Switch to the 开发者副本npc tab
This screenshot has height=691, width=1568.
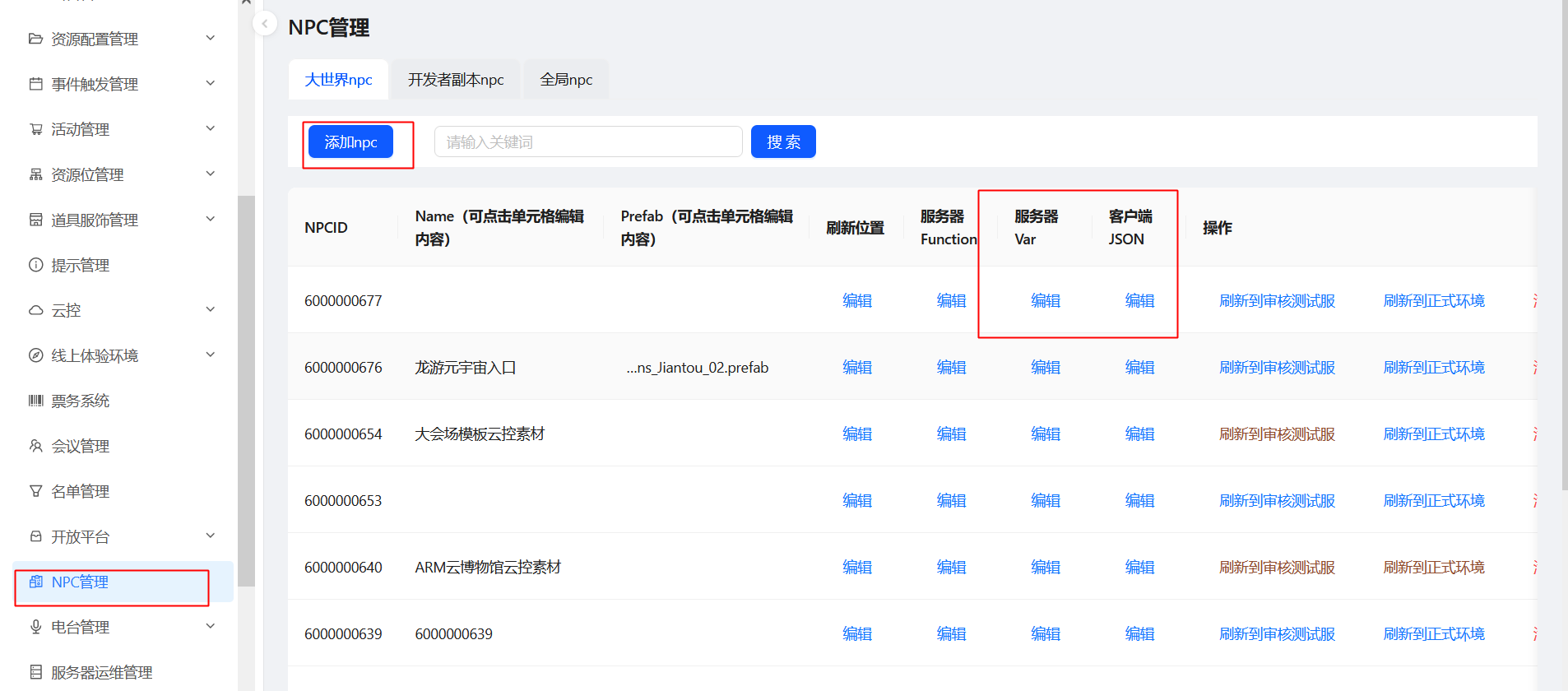click(x=456, y=80)
